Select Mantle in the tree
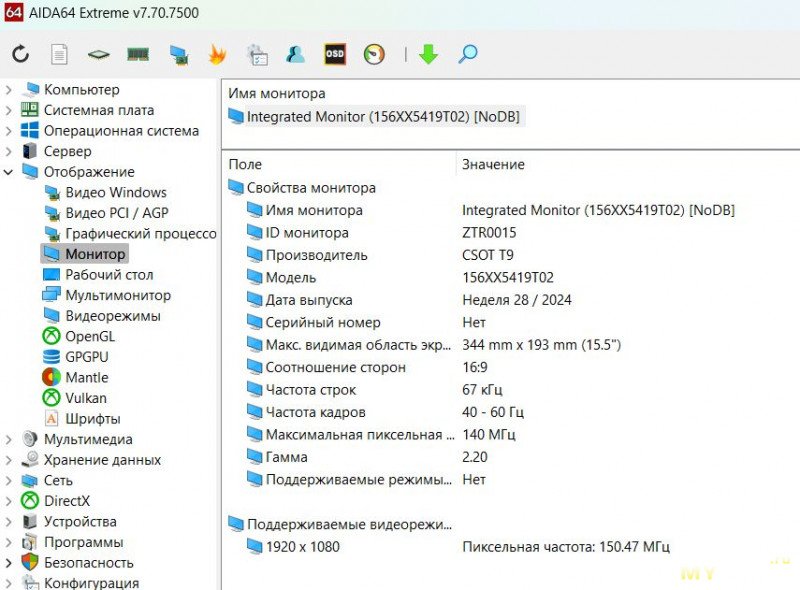Screen dimensions: 800x590 (x=76, y=378)
